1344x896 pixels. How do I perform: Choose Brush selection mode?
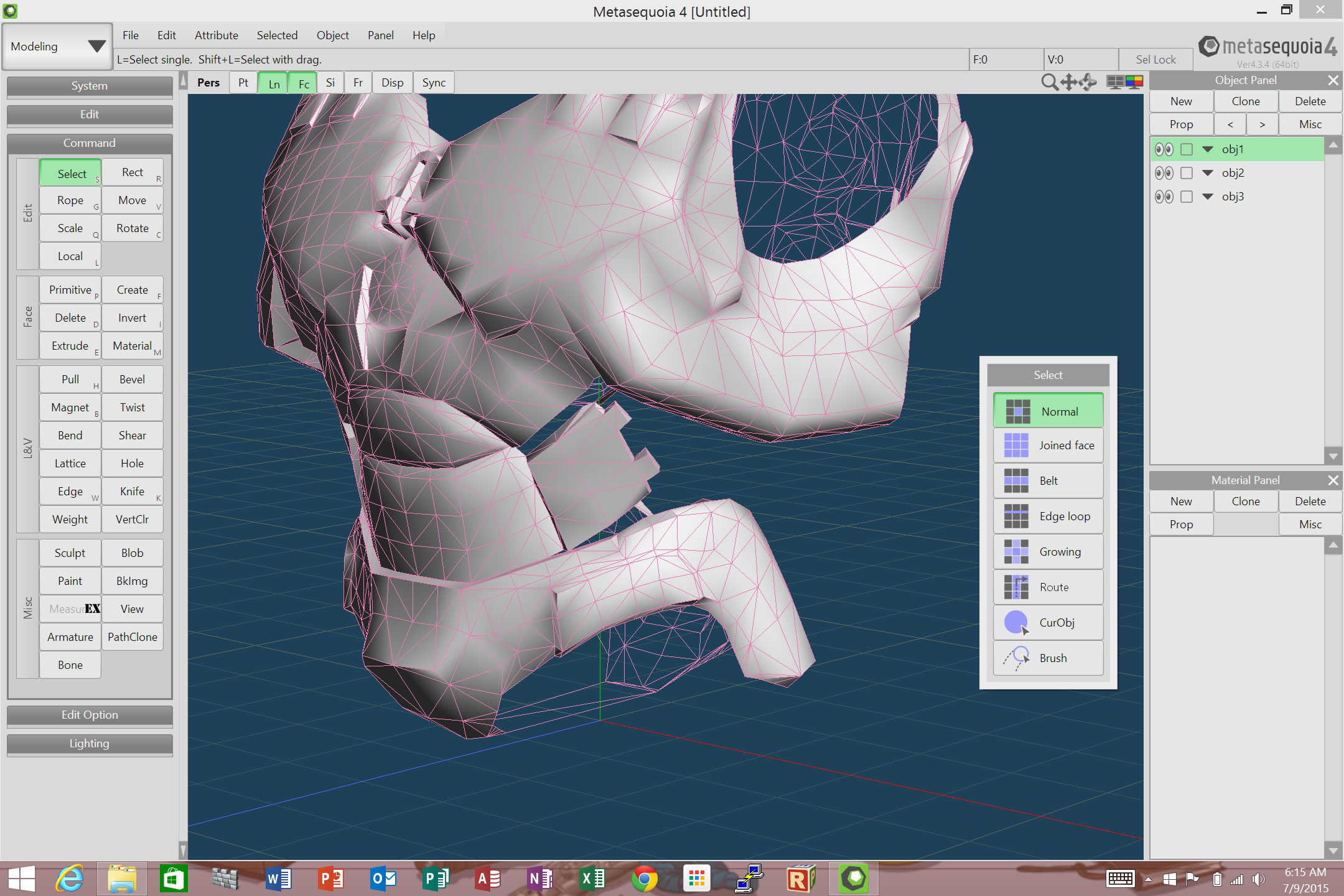[x=1048, y=658]
